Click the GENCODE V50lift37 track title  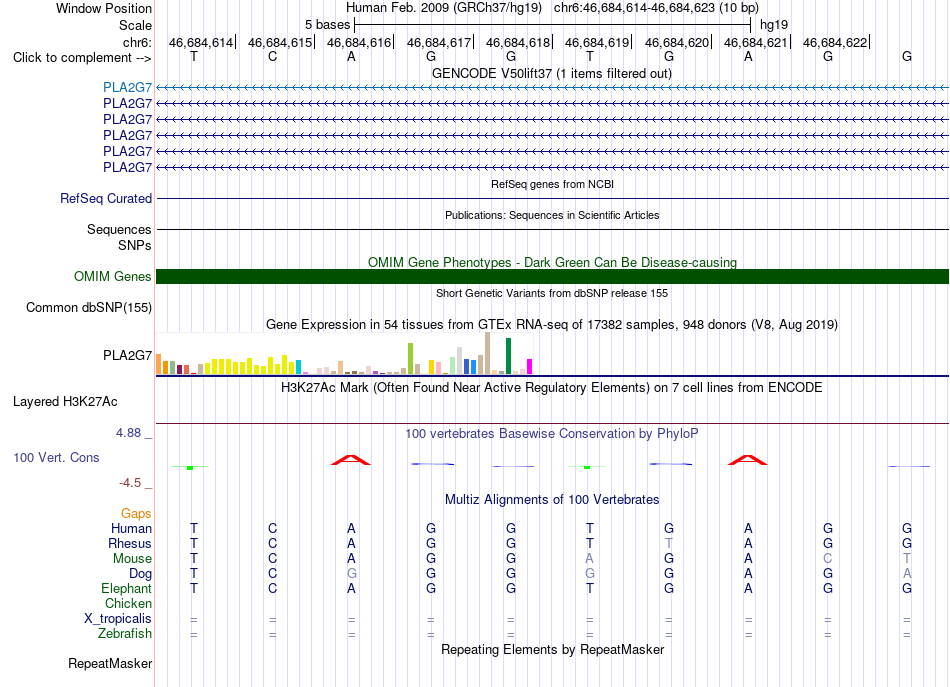click(552, 73)
